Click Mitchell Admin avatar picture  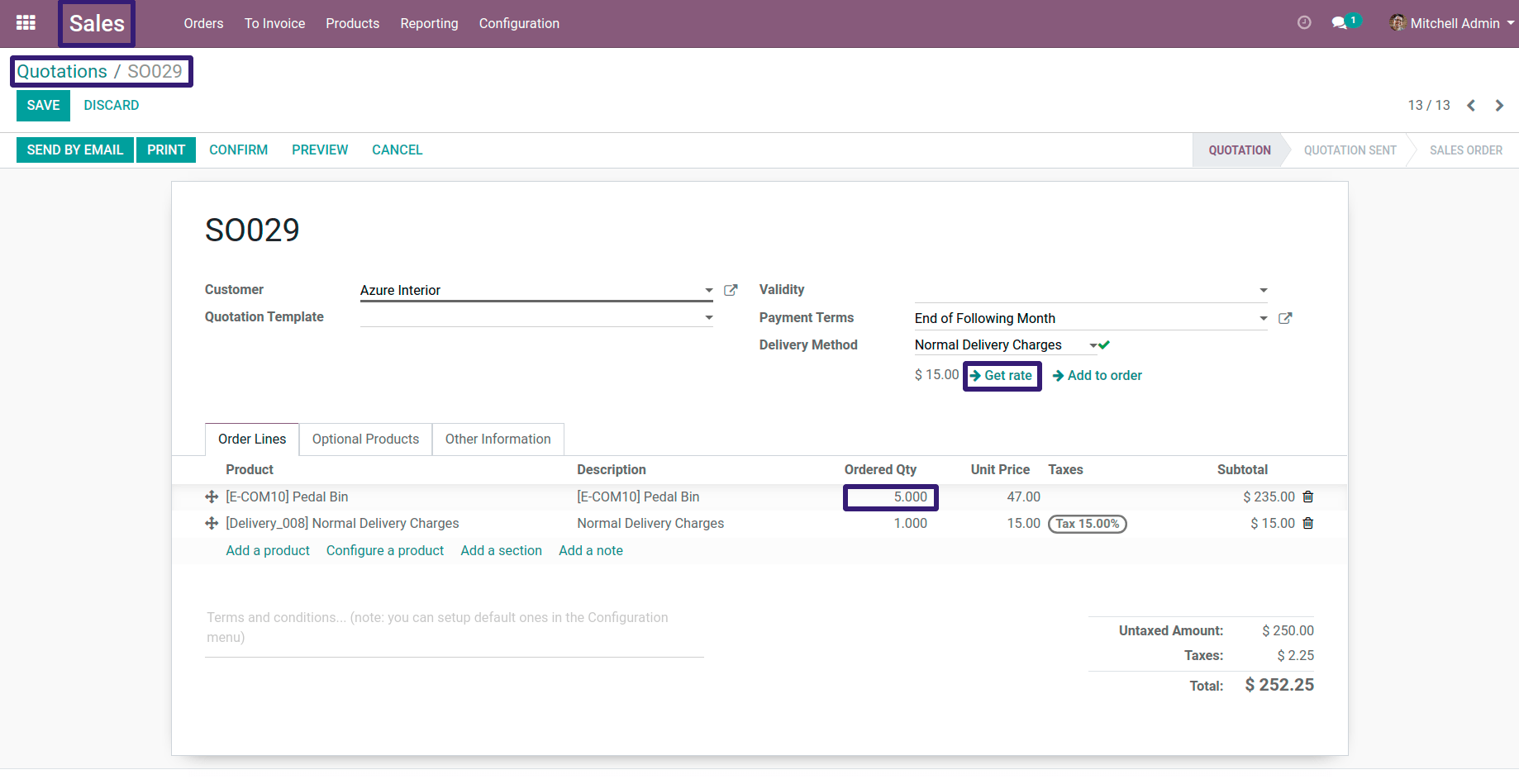click(x=1398, y=23)
